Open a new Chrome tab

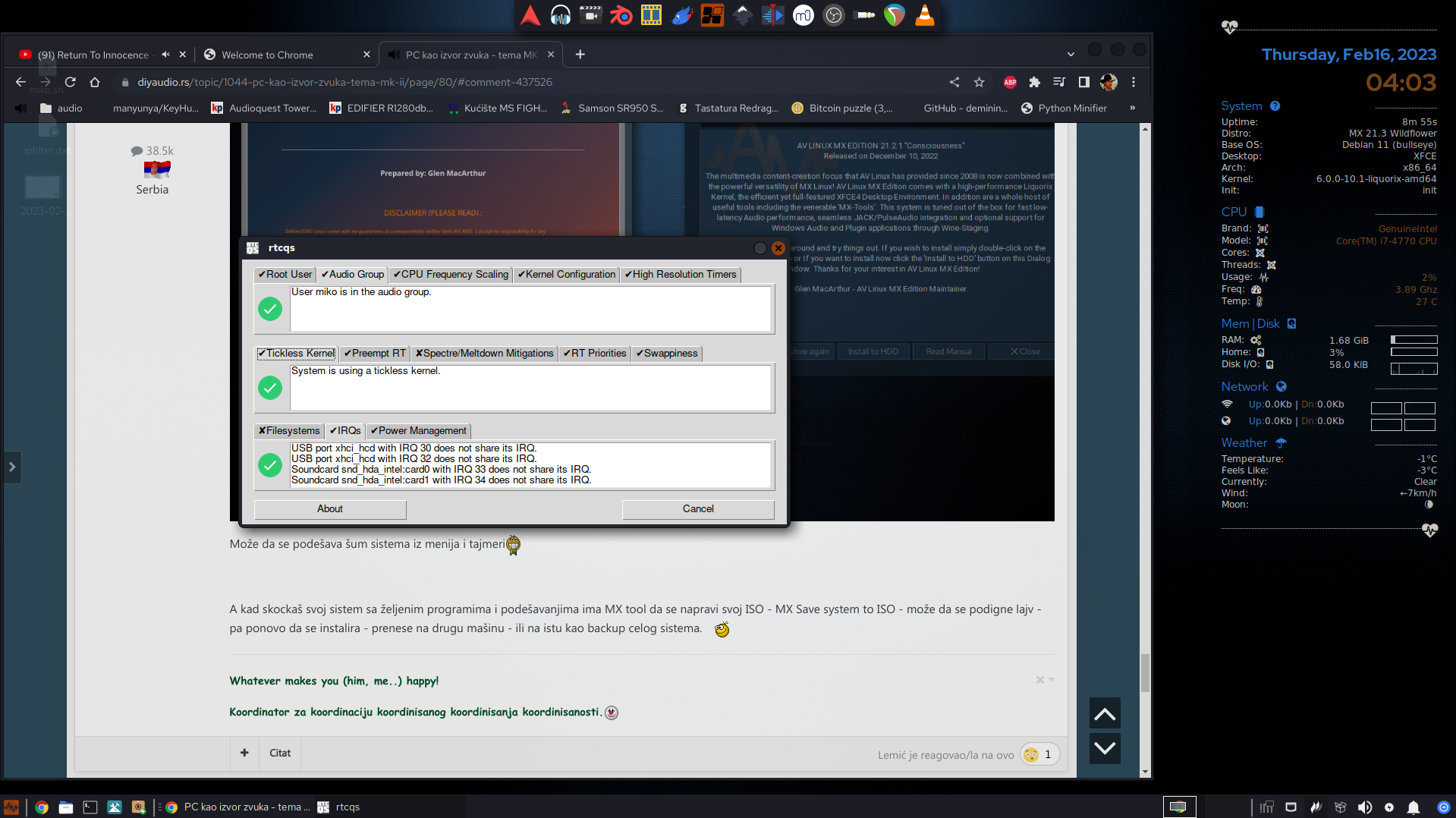(580, 55)
